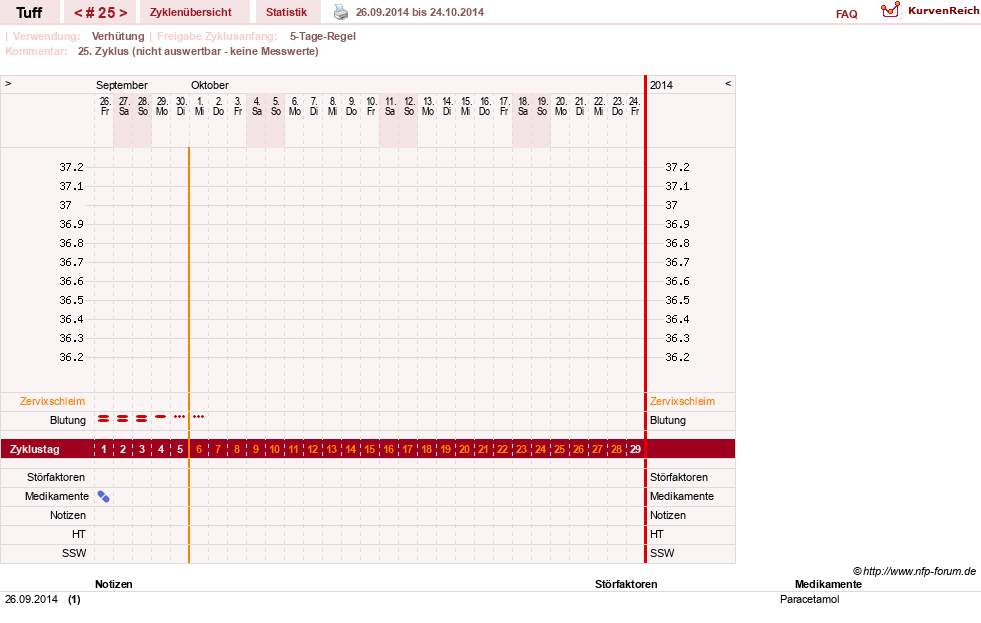Click the '(1)' reference number in legend
This screenshot has height=623, width=981.
tap(74, 599)
